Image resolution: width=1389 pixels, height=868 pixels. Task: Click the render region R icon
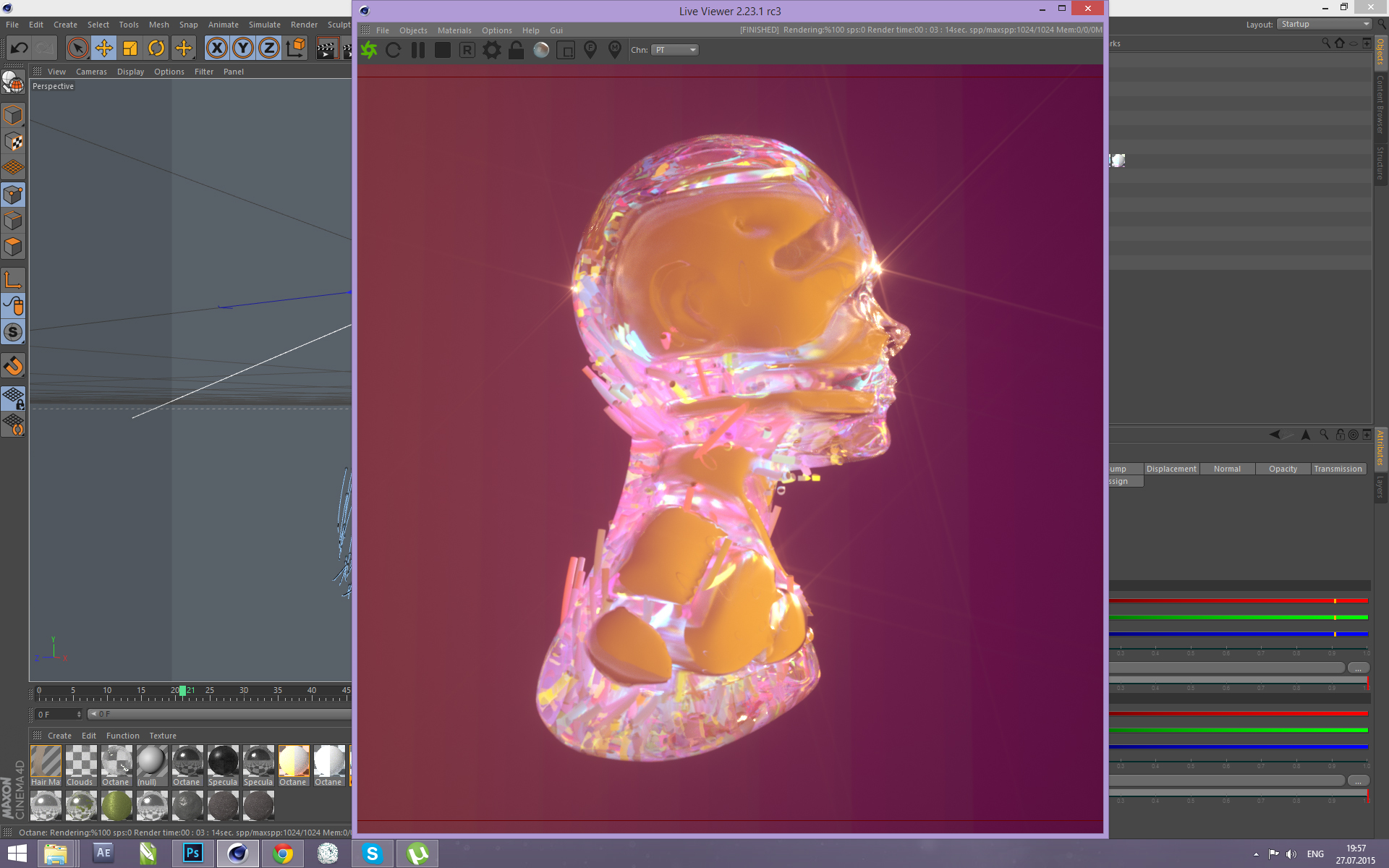pos(467,50)
